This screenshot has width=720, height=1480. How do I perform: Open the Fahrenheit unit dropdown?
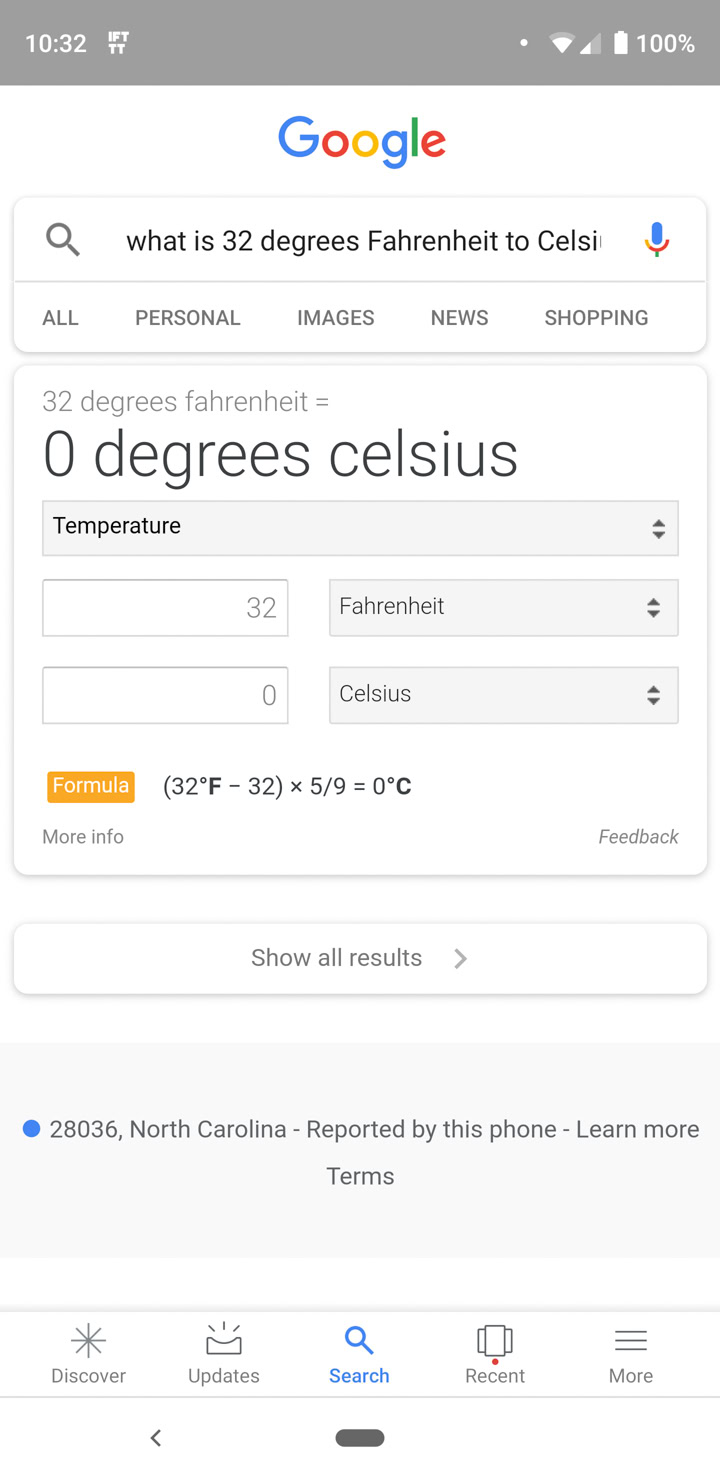503,607
